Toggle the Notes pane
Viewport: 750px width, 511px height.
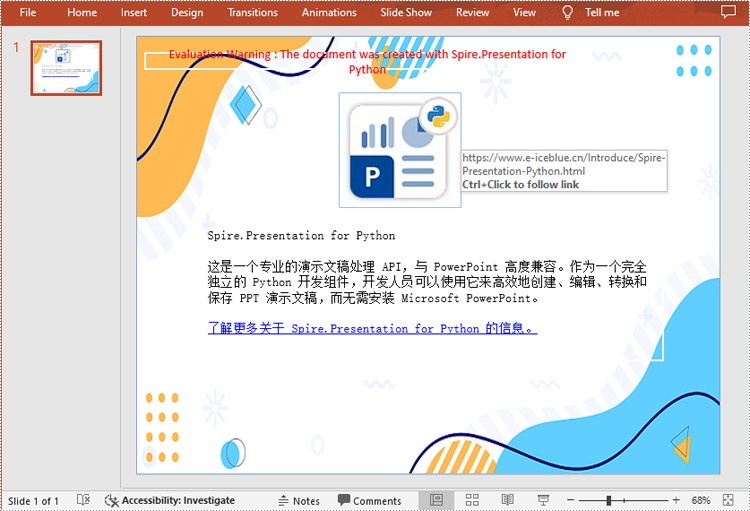pyautogui.click(x=299, y=501)
